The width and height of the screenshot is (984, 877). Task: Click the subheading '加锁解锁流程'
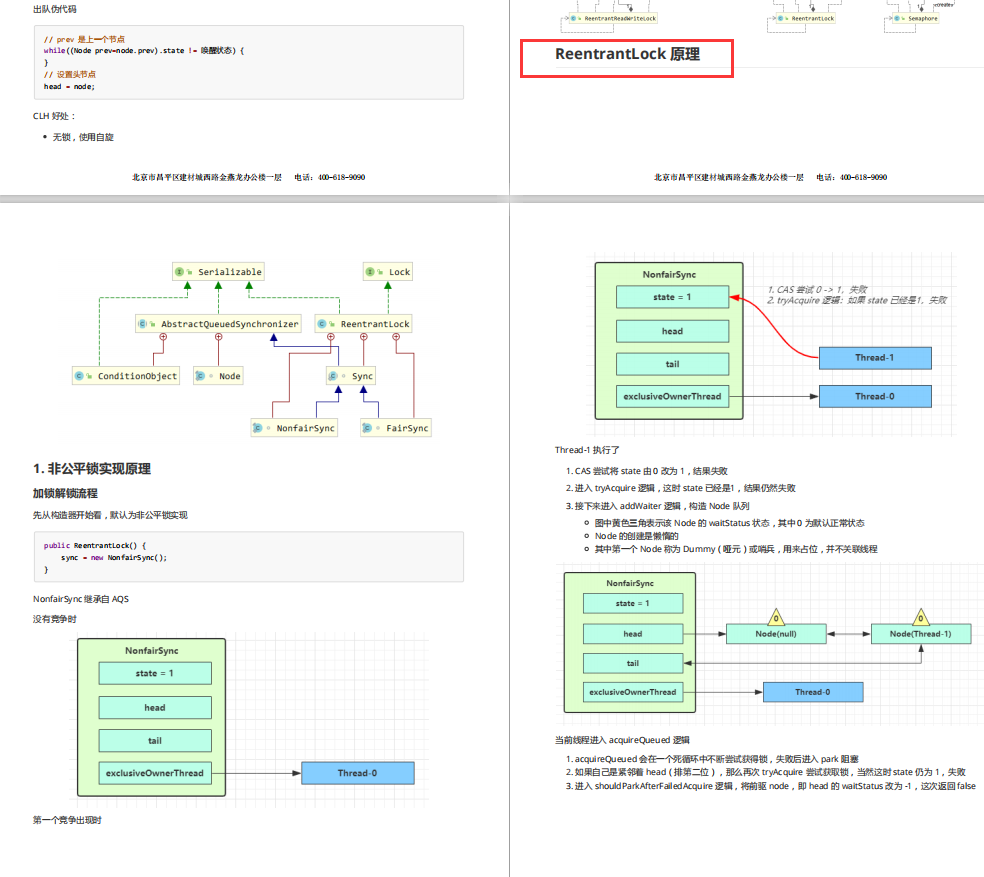(65, 493)
